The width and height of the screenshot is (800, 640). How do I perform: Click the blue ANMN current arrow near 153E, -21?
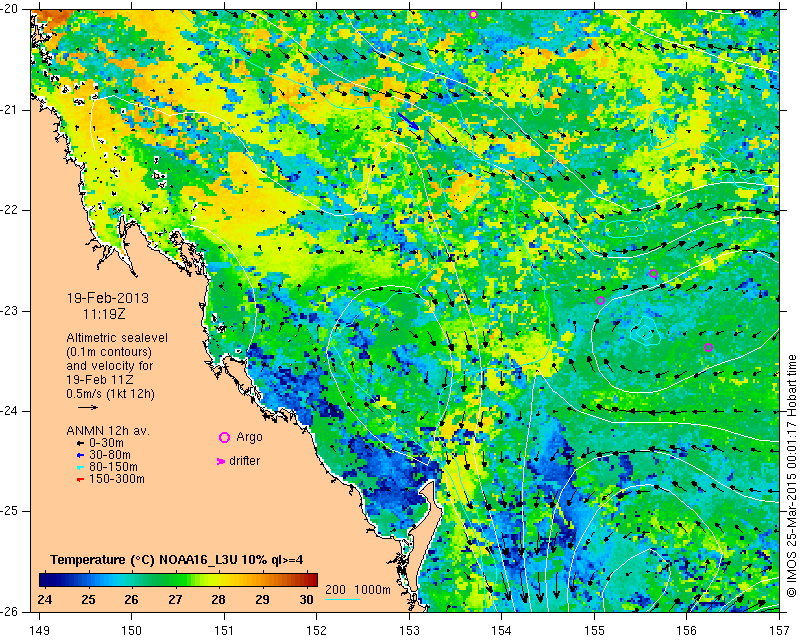(x=409, y=121)
